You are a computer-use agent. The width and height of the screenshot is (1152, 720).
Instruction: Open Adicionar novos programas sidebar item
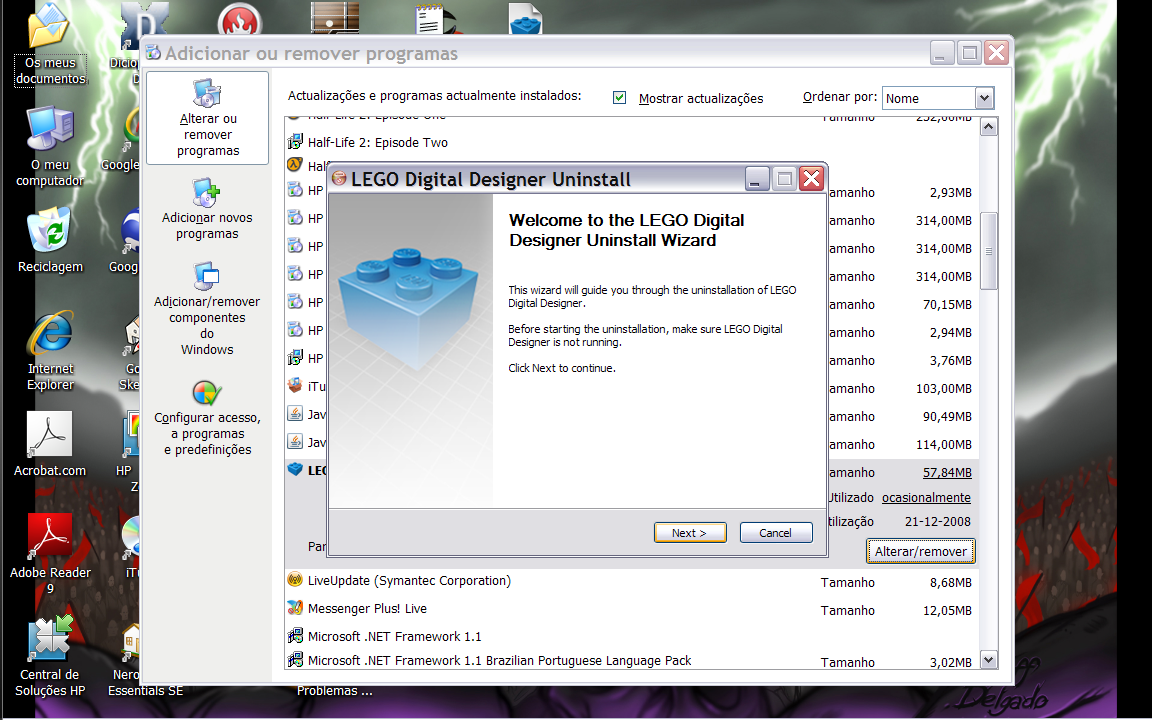[x=207, y=210]
